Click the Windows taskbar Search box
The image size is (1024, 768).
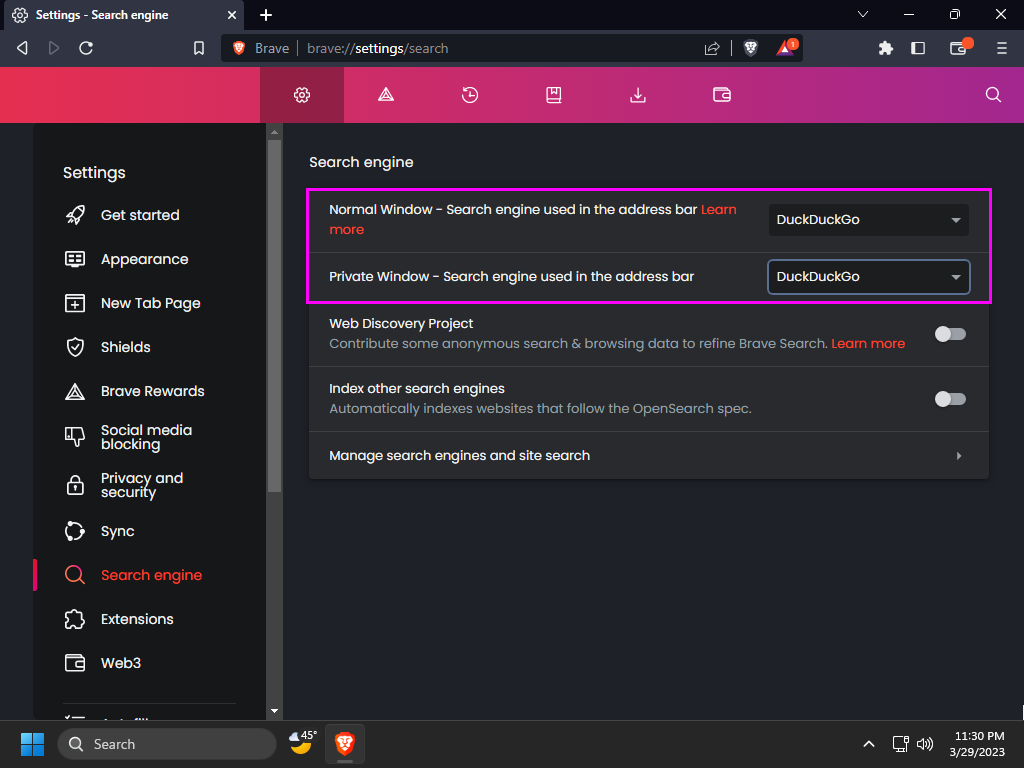pos(167,744)
